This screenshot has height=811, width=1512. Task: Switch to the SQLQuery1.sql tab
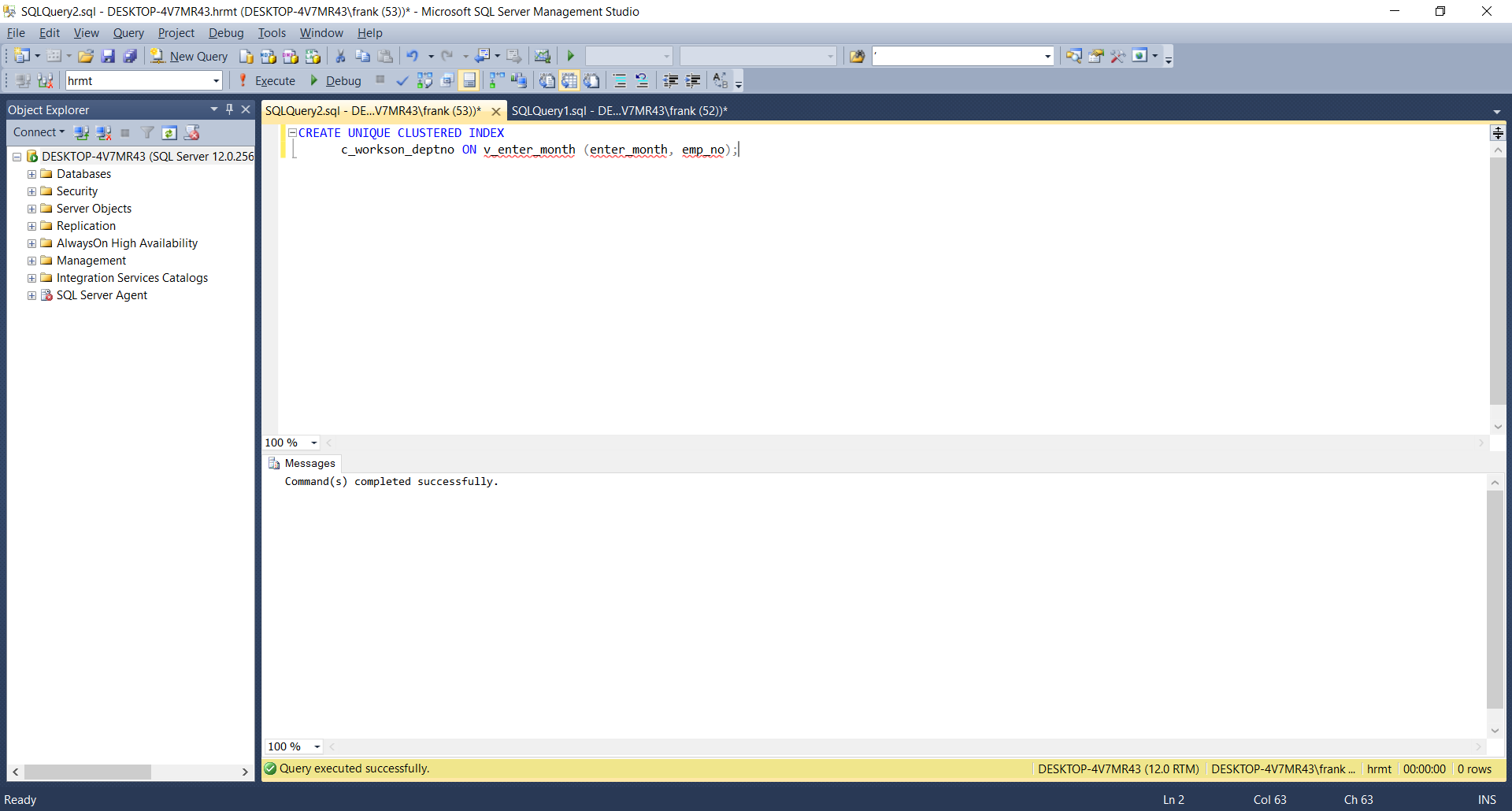pos(619,111)
